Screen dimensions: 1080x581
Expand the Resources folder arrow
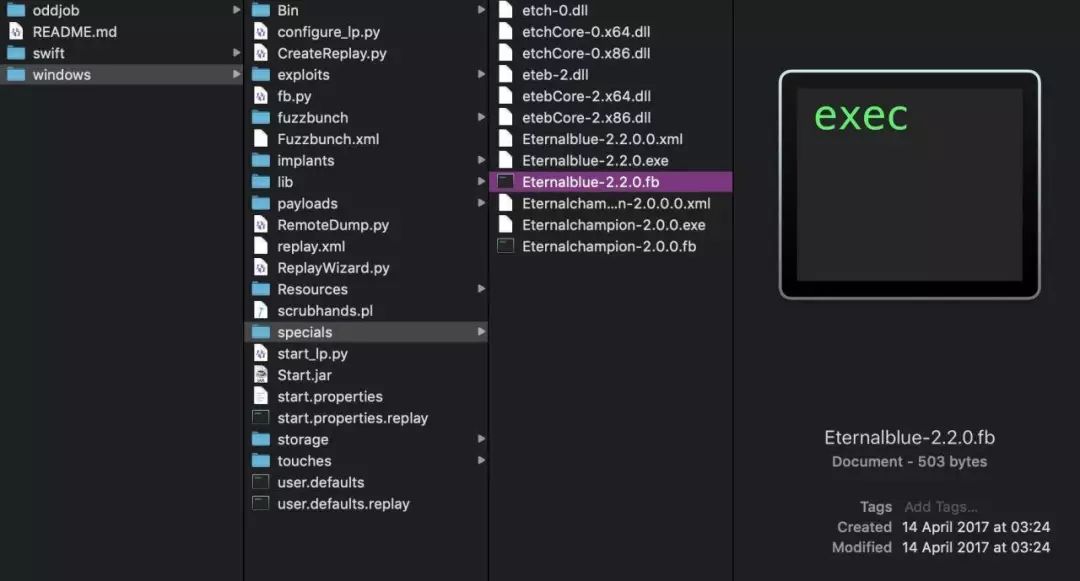click(x=481, y=288)
